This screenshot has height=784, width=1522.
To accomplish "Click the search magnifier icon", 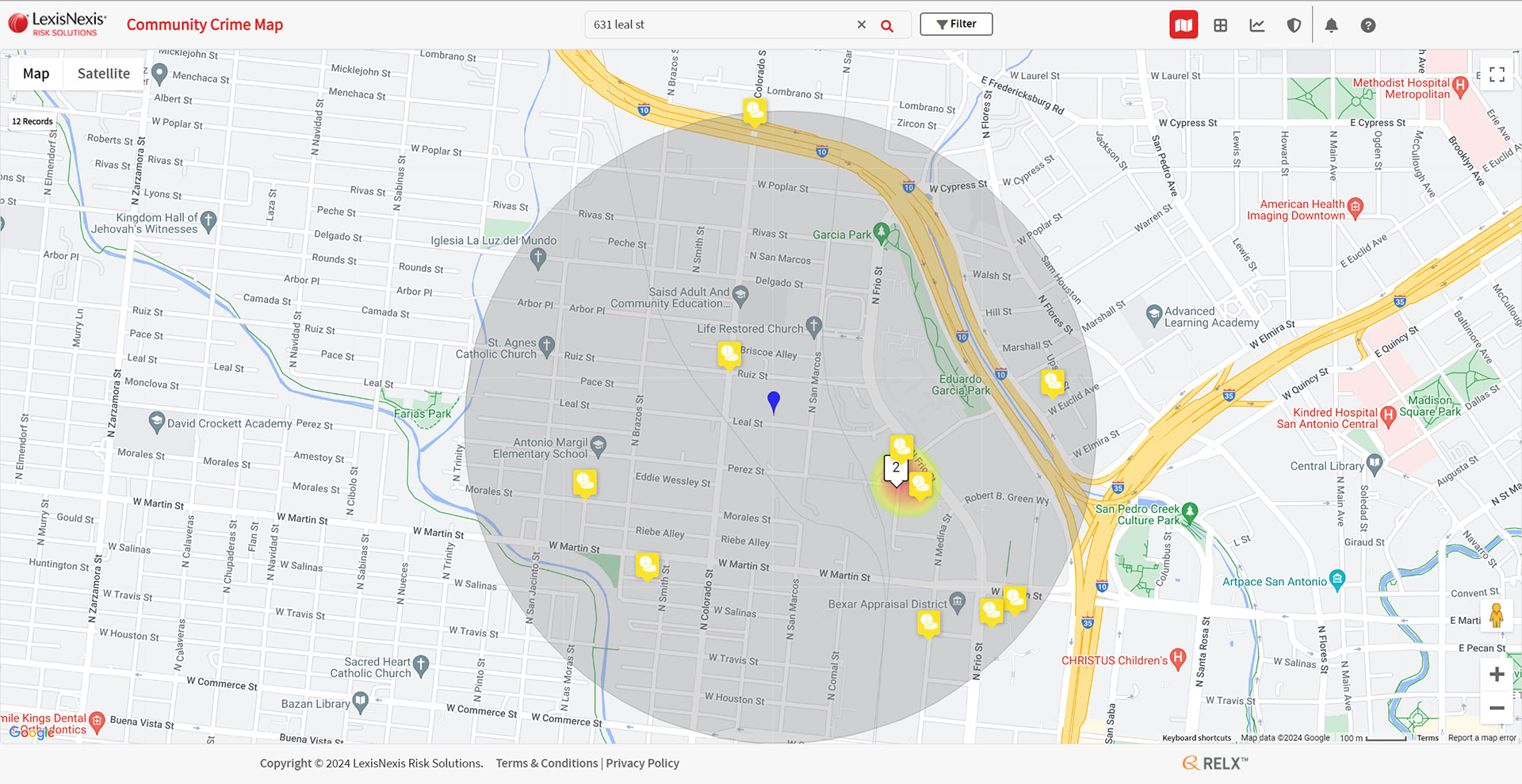I will click(x=887, y=25).
